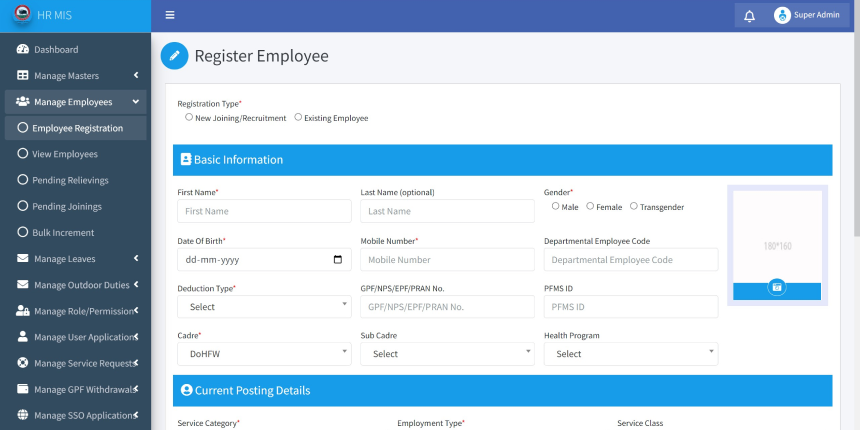Expand Manage Outdoor Duties chevron
This screenshot has width=860, height=430.
[x=136, y=284]
